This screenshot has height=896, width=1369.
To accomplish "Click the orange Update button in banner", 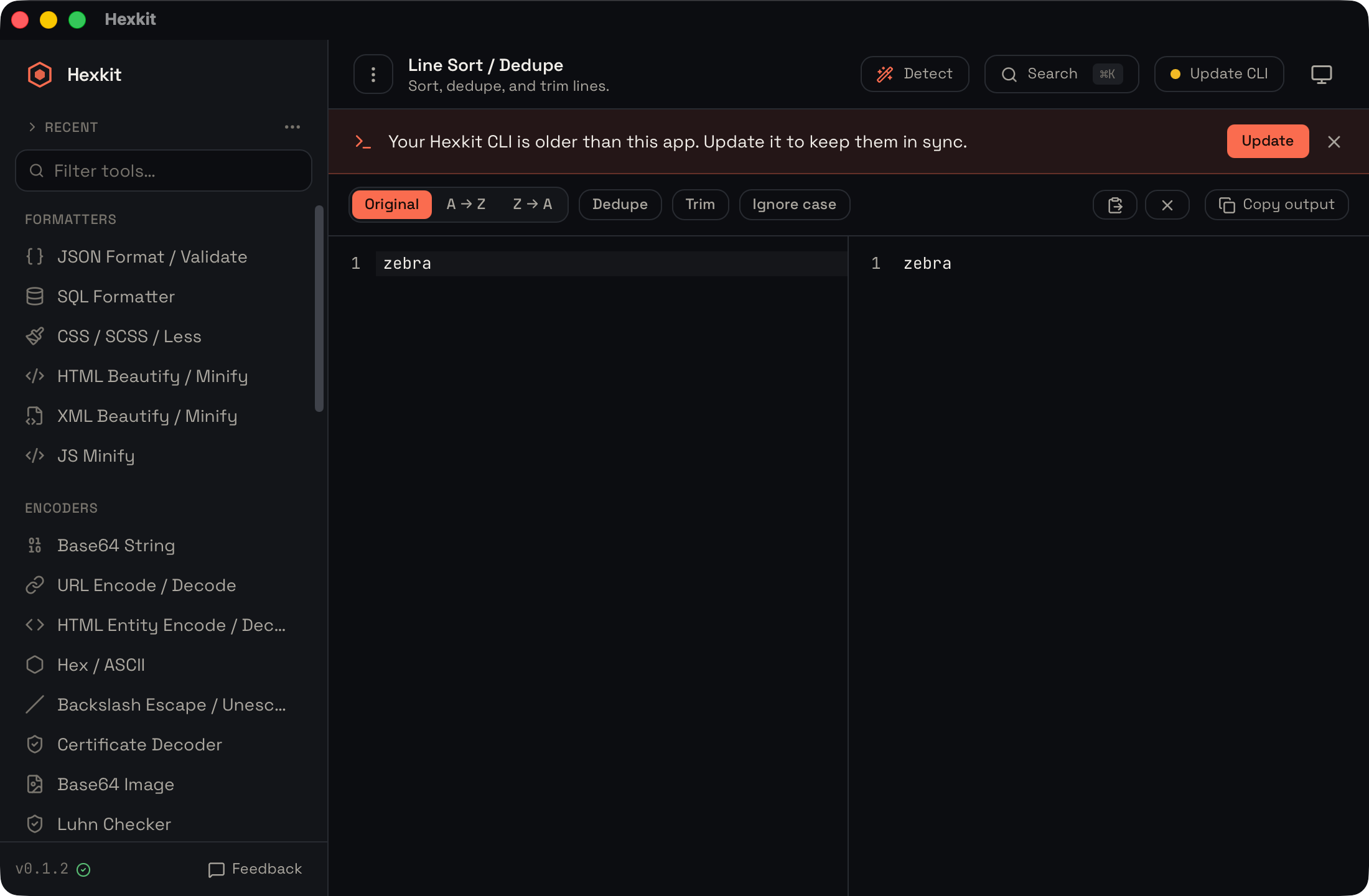I will (1268, 141).
